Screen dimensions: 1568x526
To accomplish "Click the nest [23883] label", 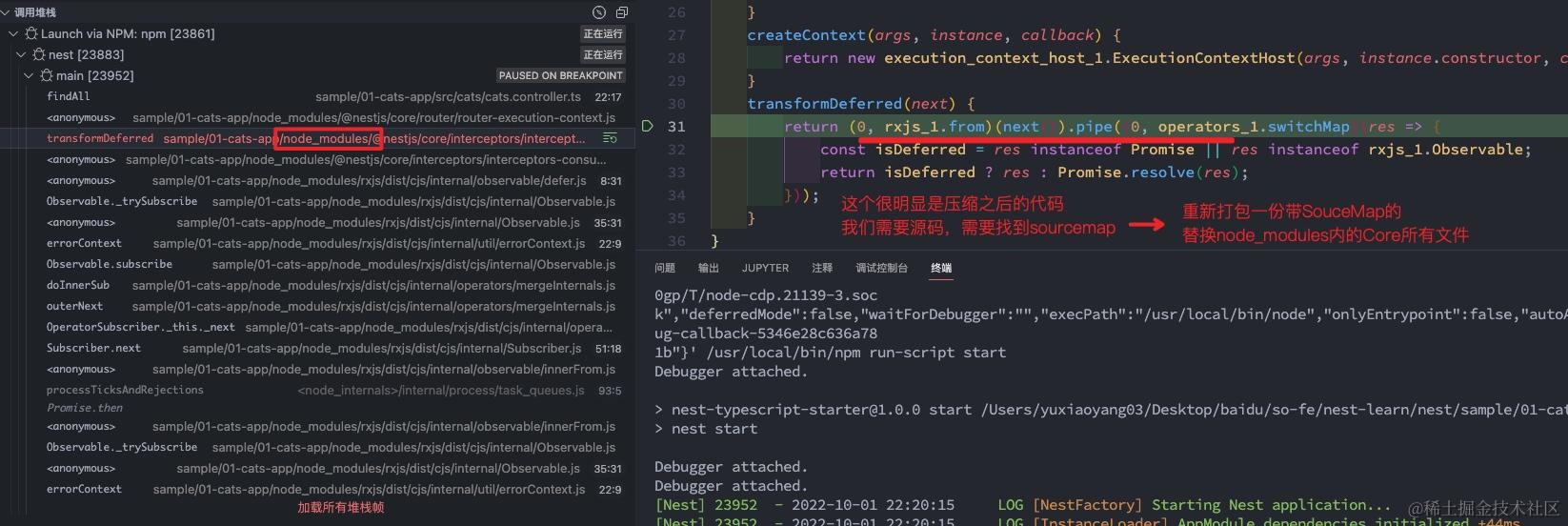I will coord(87,54).
